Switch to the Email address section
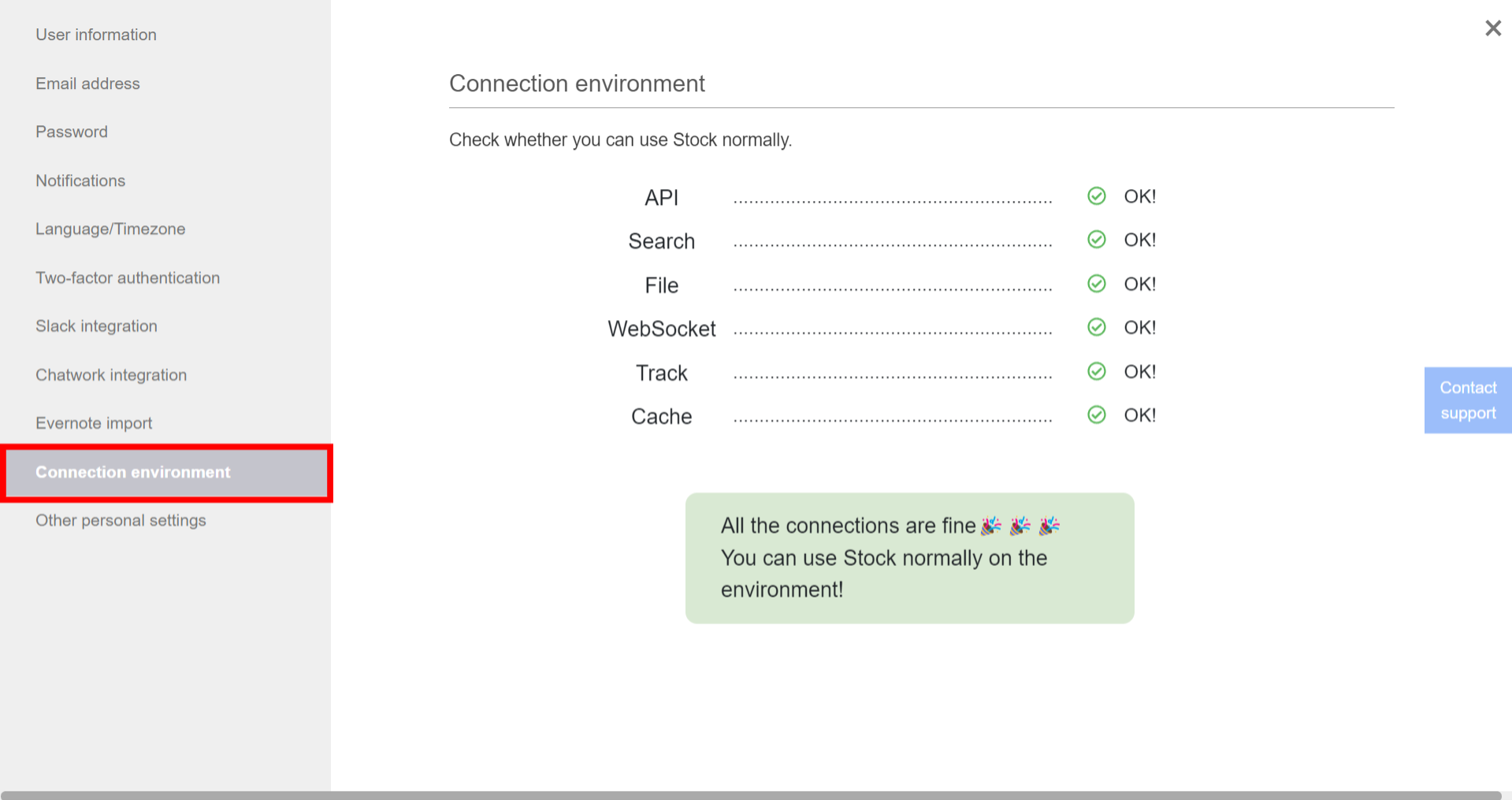 click(x=87, y=84)
